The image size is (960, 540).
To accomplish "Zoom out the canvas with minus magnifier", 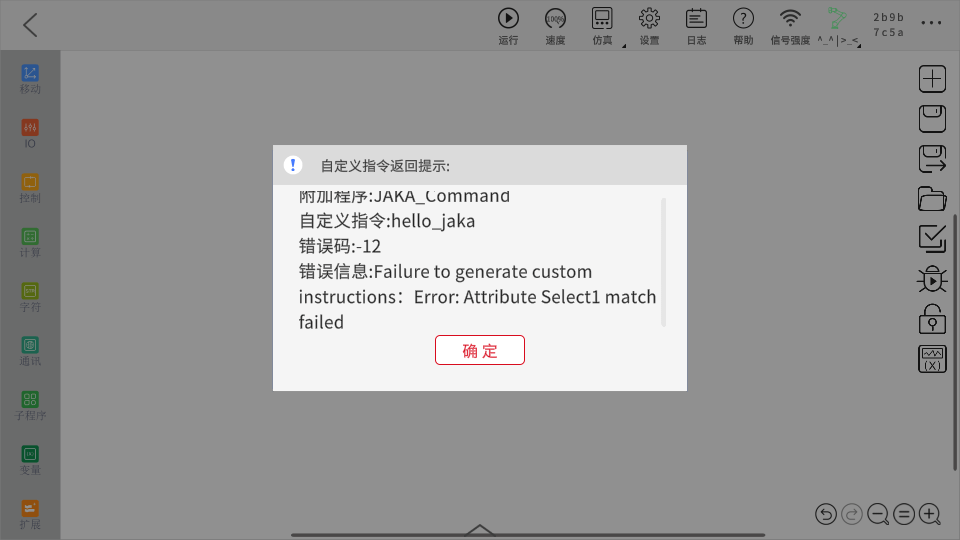I will [x=878, y=514].
